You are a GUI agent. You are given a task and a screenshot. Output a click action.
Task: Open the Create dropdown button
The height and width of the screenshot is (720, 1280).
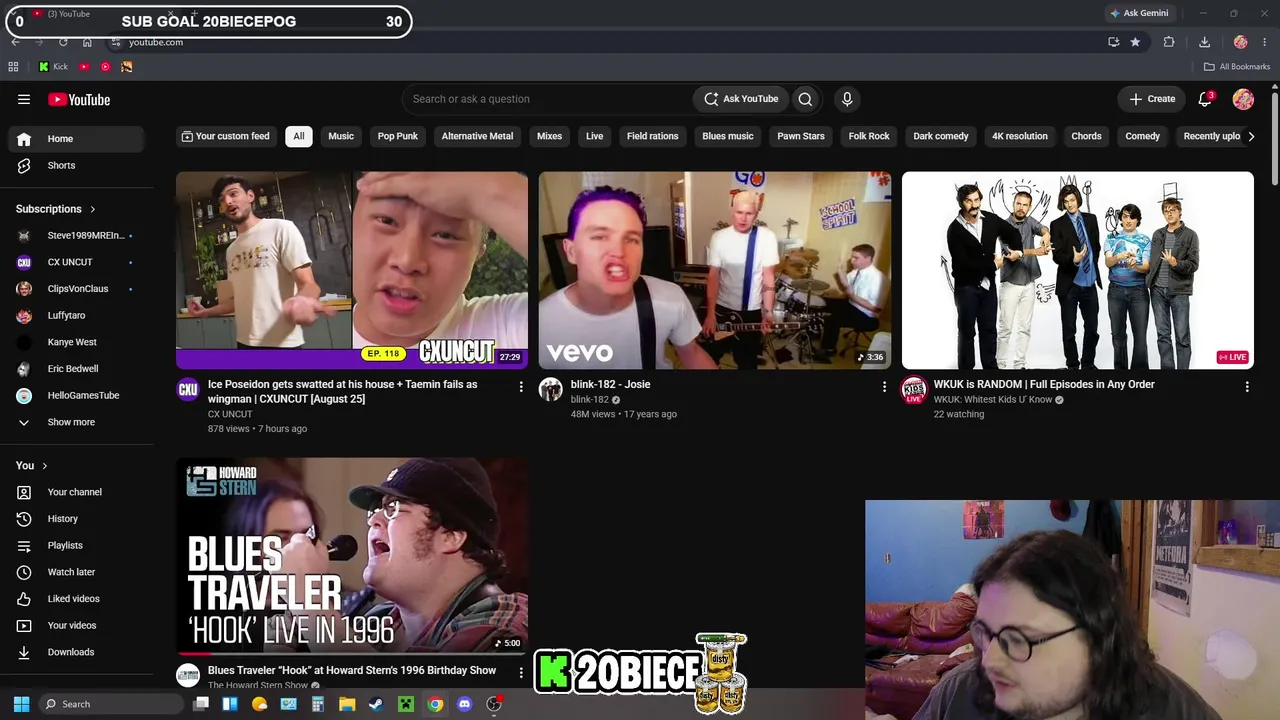point(1152,99)
